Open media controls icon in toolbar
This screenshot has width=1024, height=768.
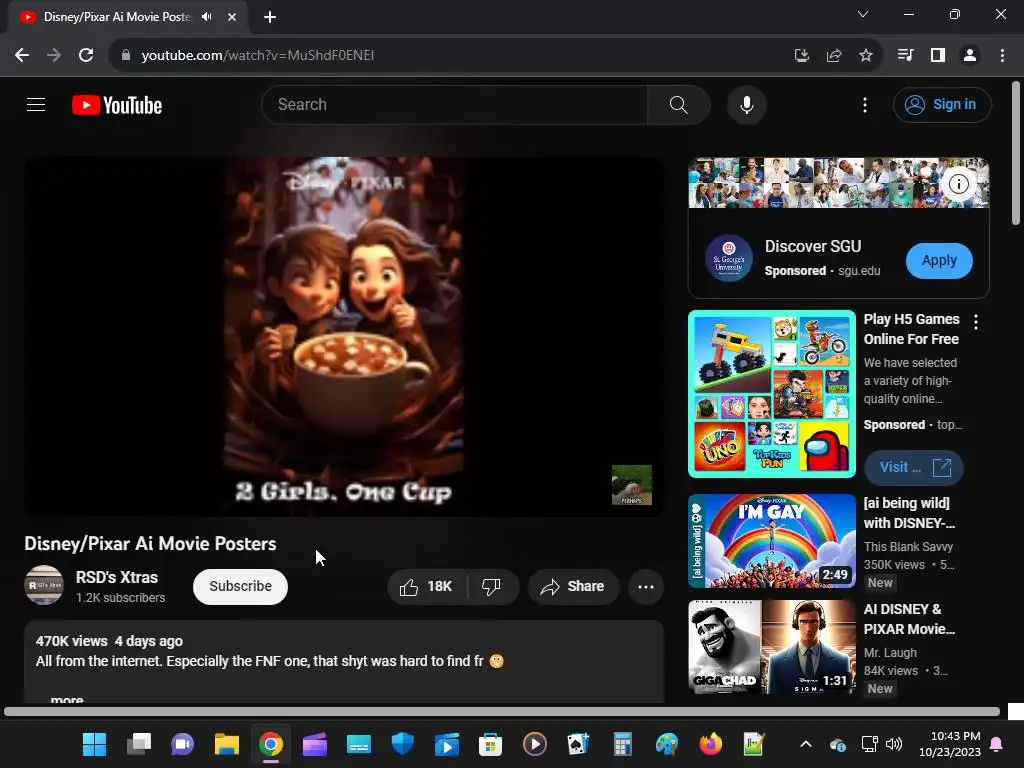tap(905, 55)
